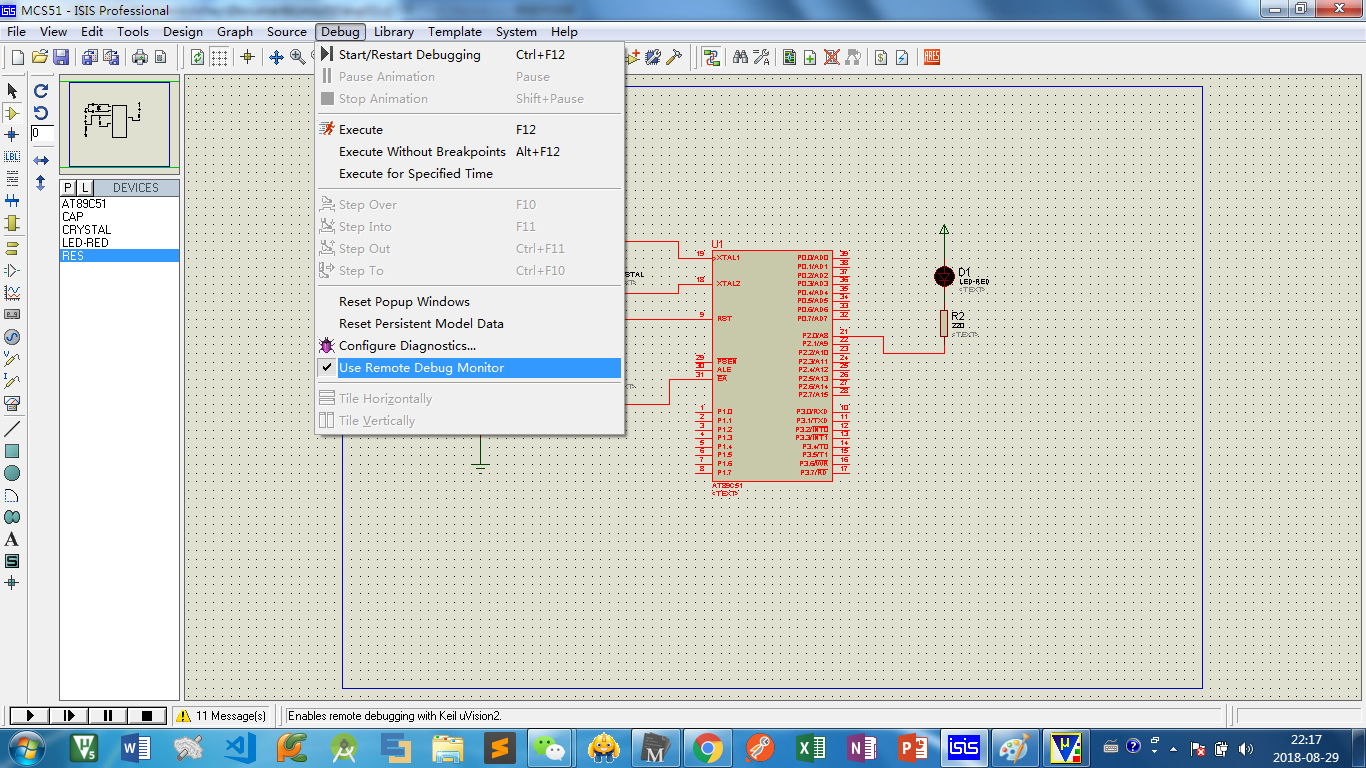Toggle the grid display toolbar button
1366x768 pixels.
point(219,57)
